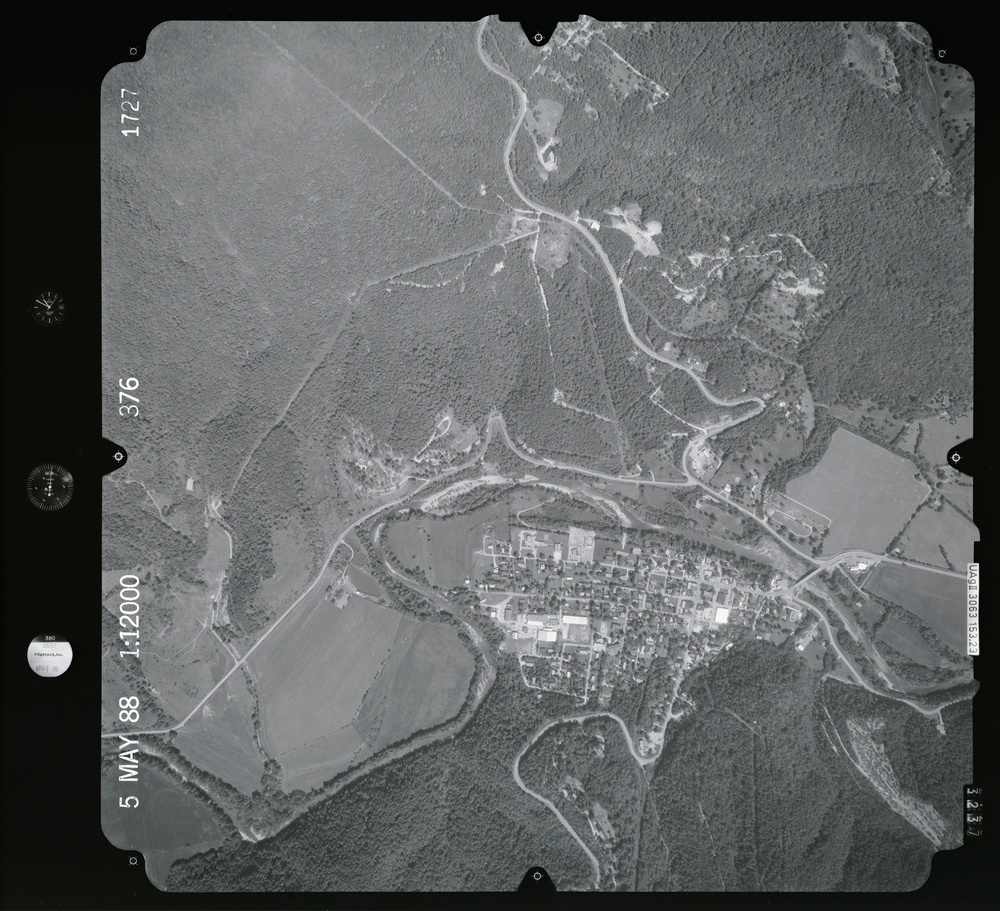The height and width of the screenshot is (911, 1000).
Task: Click the round Flighttech data label
Action: [49, 654]
